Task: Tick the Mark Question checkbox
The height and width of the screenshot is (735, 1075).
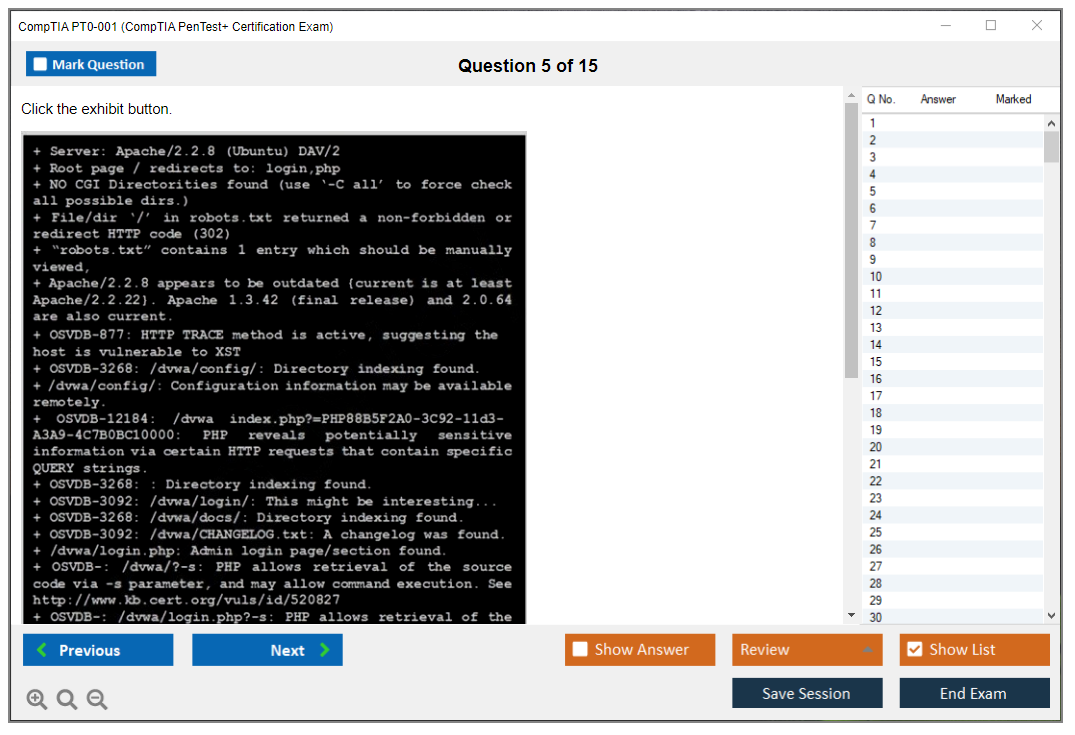Action: point(41,65)
